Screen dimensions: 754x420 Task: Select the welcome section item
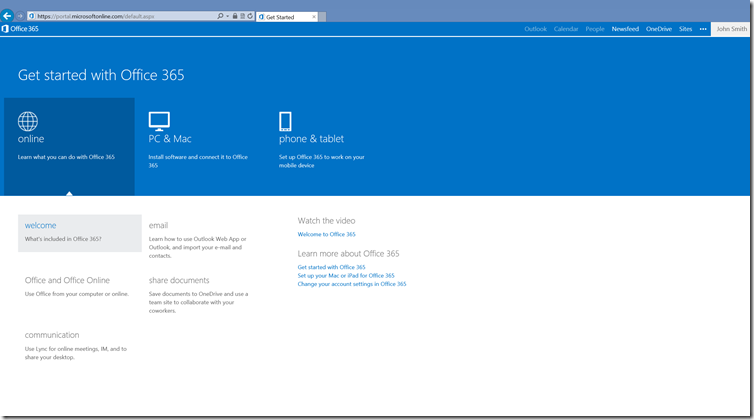pyautogui.click(x=80, y=233)
